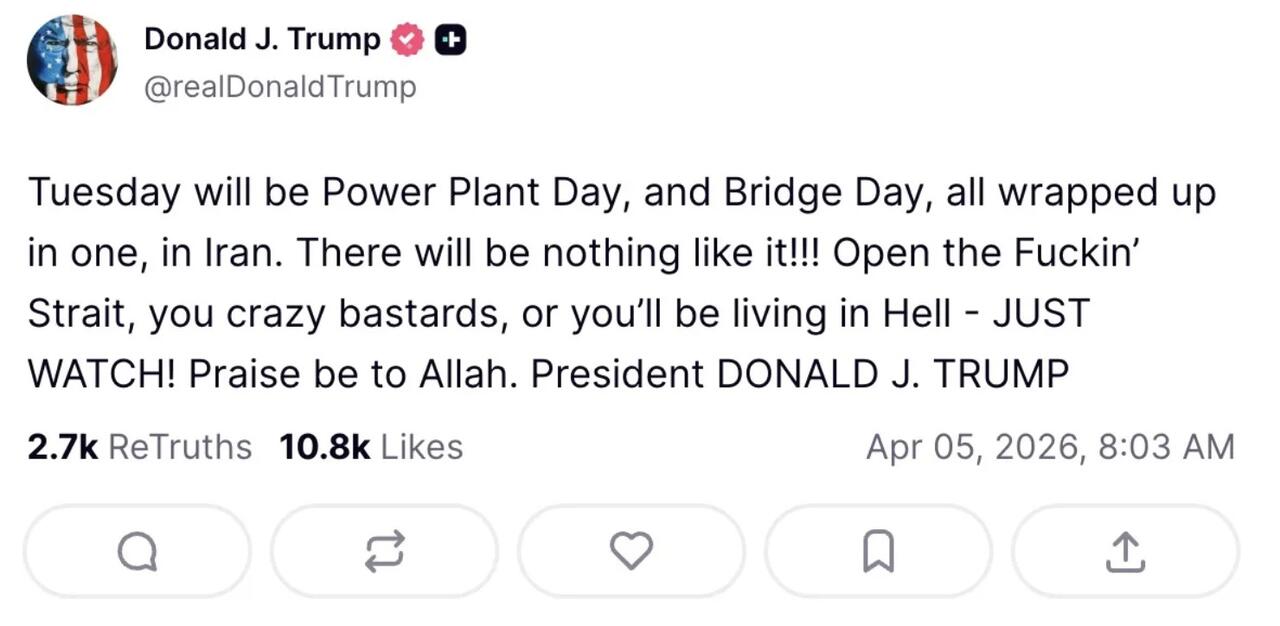Image resolution: width=1280 pixels, height=626 pixels.
Task: View the 2.7k ReTruths list
Action: coord(139,446)
